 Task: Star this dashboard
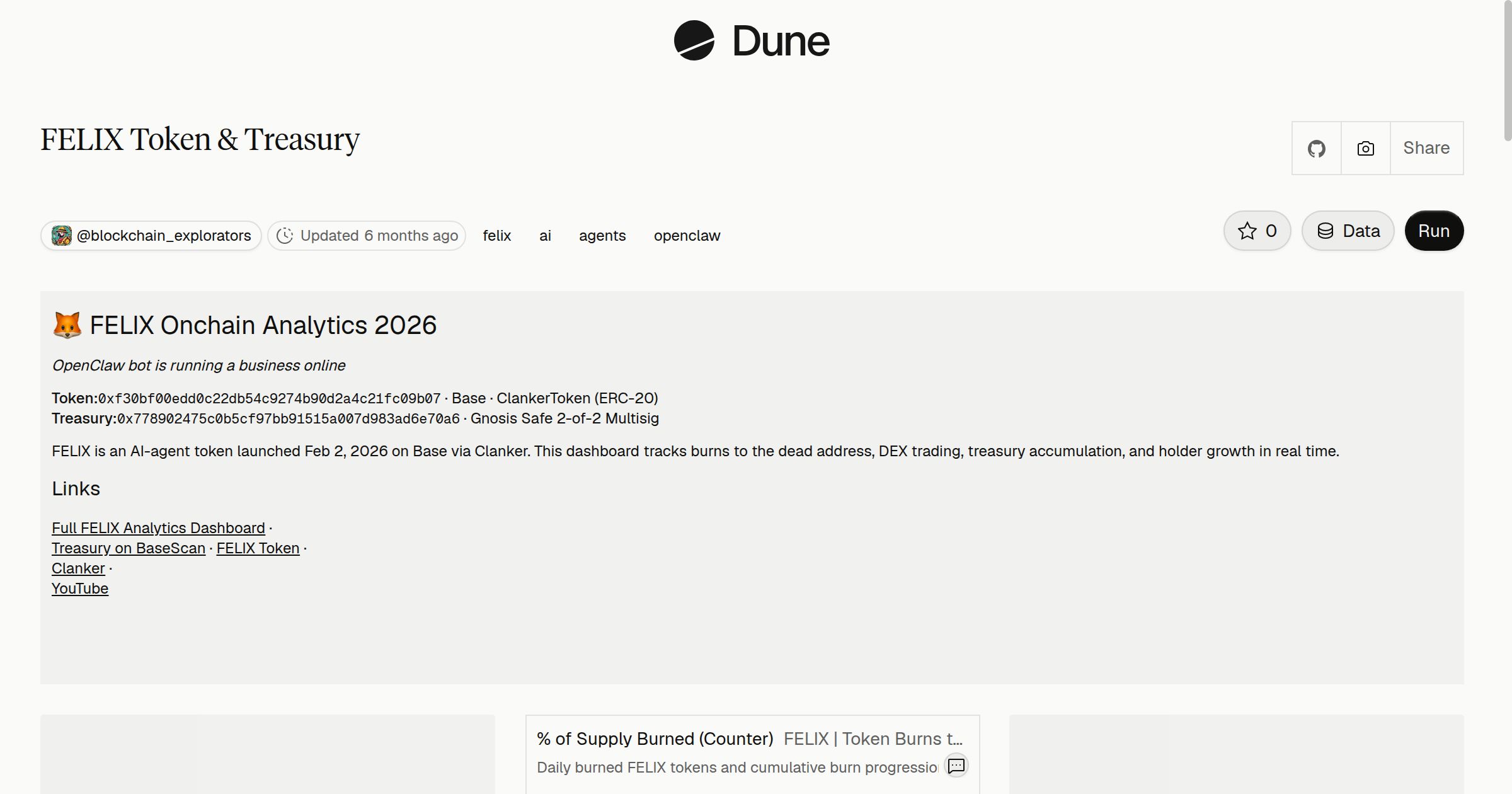(1257, 231)
